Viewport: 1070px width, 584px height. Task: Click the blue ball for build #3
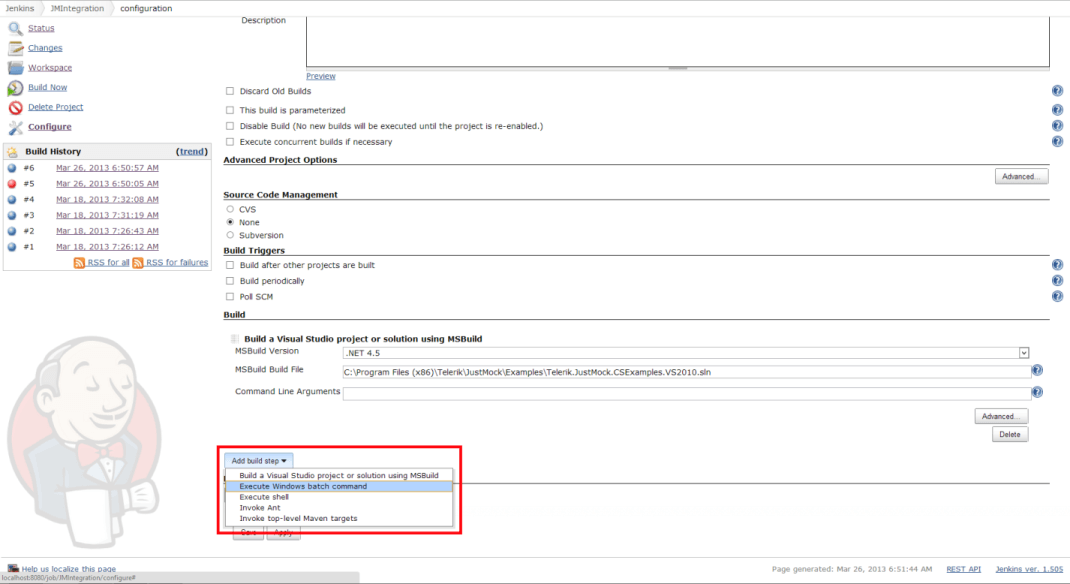(x=12, y=215)
